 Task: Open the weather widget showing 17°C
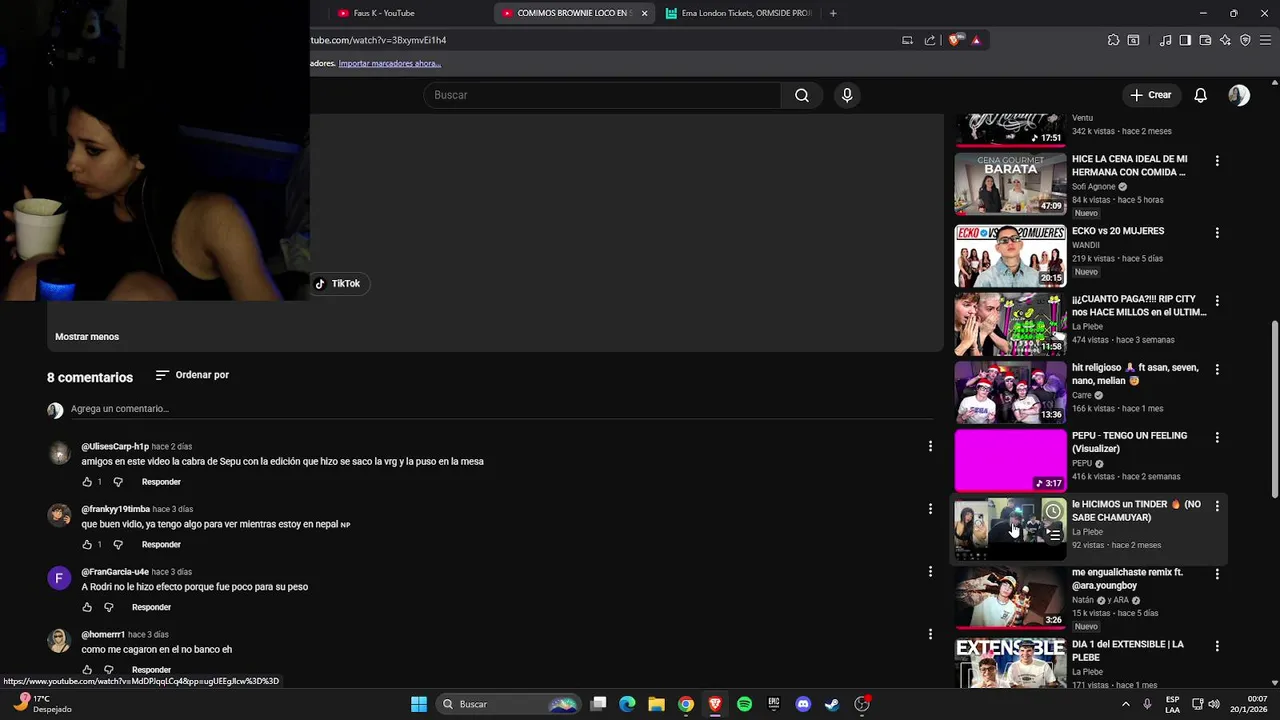tap(42, 704)
